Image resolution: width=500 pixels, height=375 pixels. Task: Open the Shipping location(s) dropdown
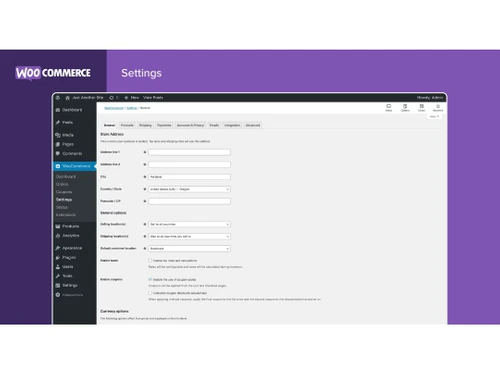pyautogui.click(x=189, y=236)
